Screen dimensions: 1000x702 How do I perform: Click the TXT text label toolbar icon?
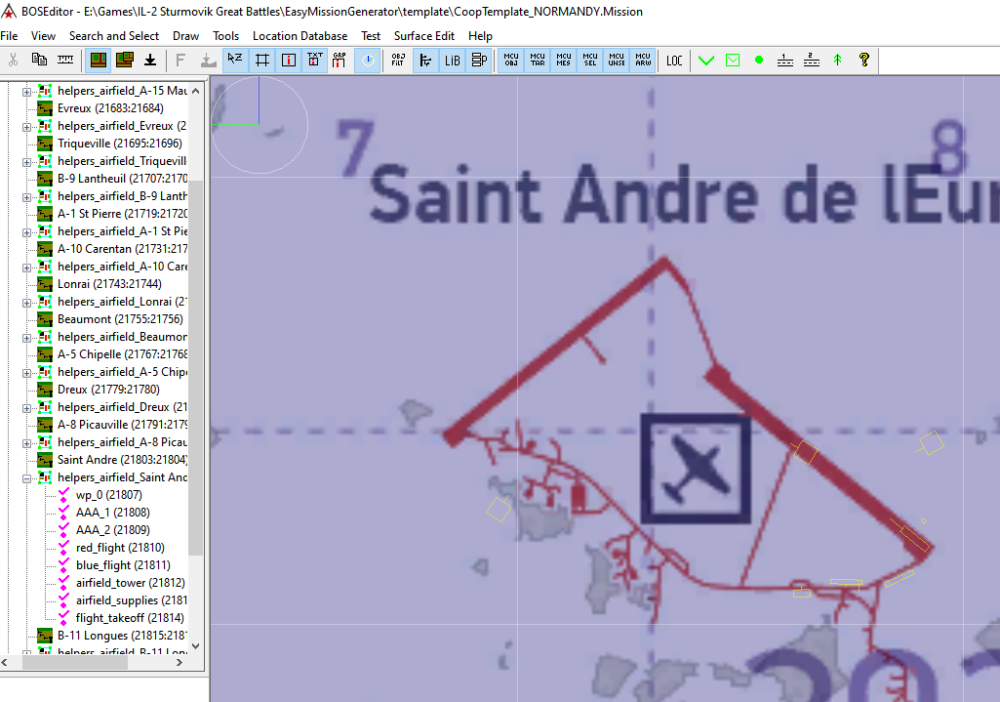click(314, 60)
